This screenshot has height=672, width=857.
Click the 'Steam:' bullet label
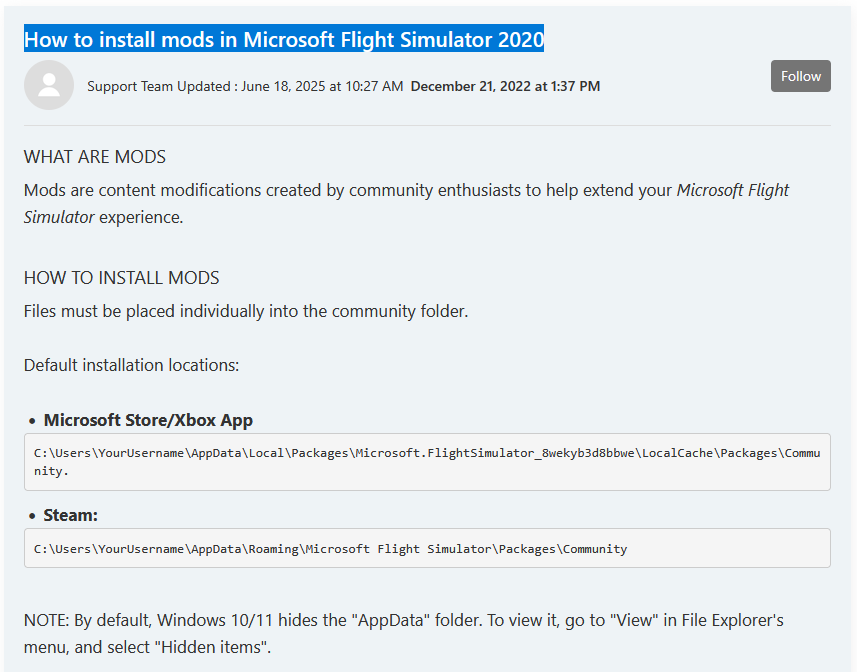(x=71, y=515)
